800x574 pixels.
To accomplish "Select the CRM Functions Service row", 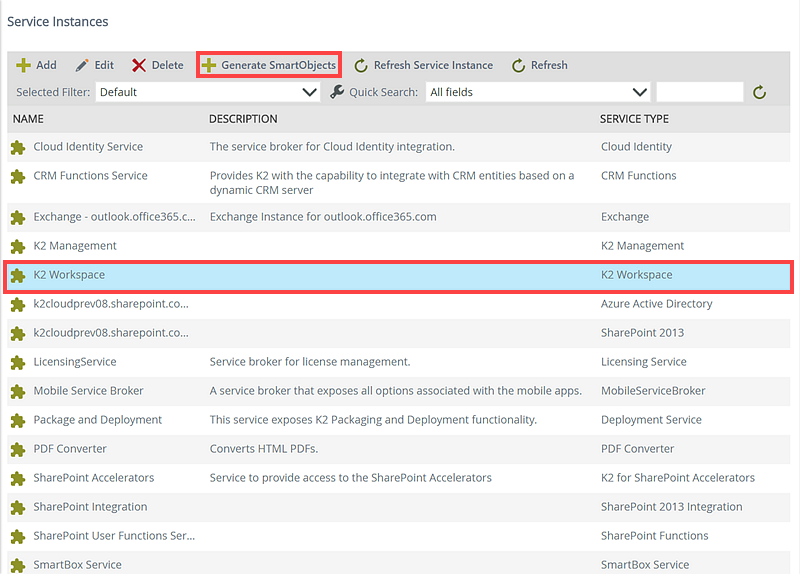I will pyautogui.click(x=90, y=176).
